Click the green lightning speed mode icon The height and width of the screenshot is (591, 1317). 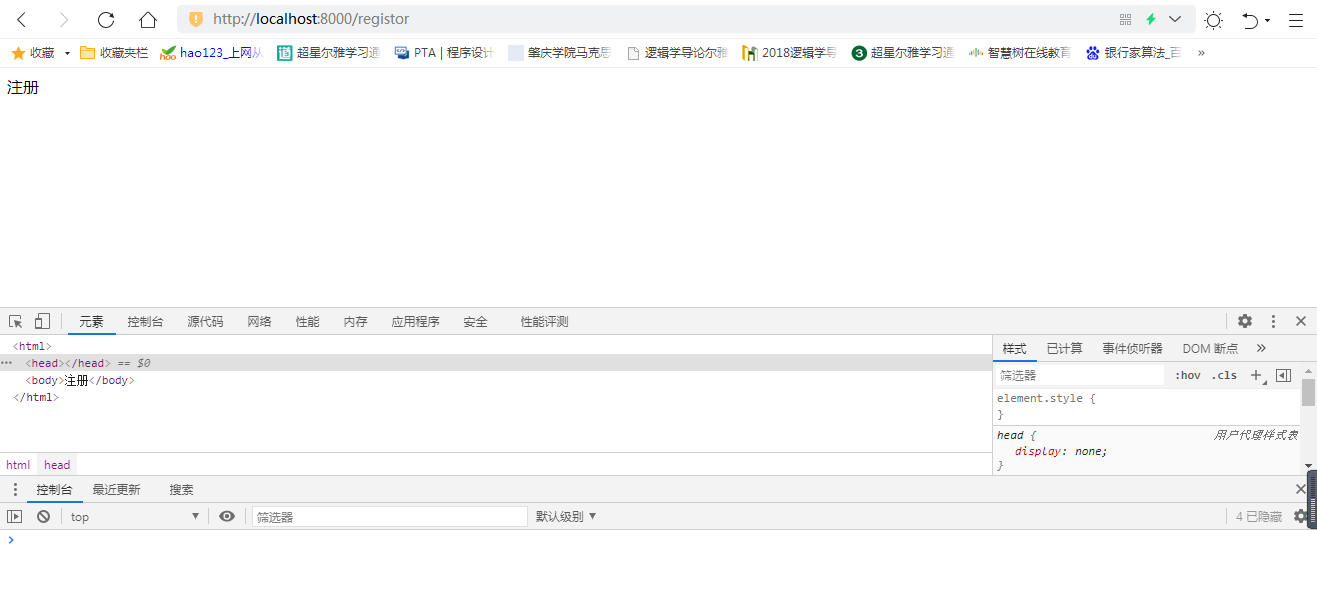(1151, 19)
